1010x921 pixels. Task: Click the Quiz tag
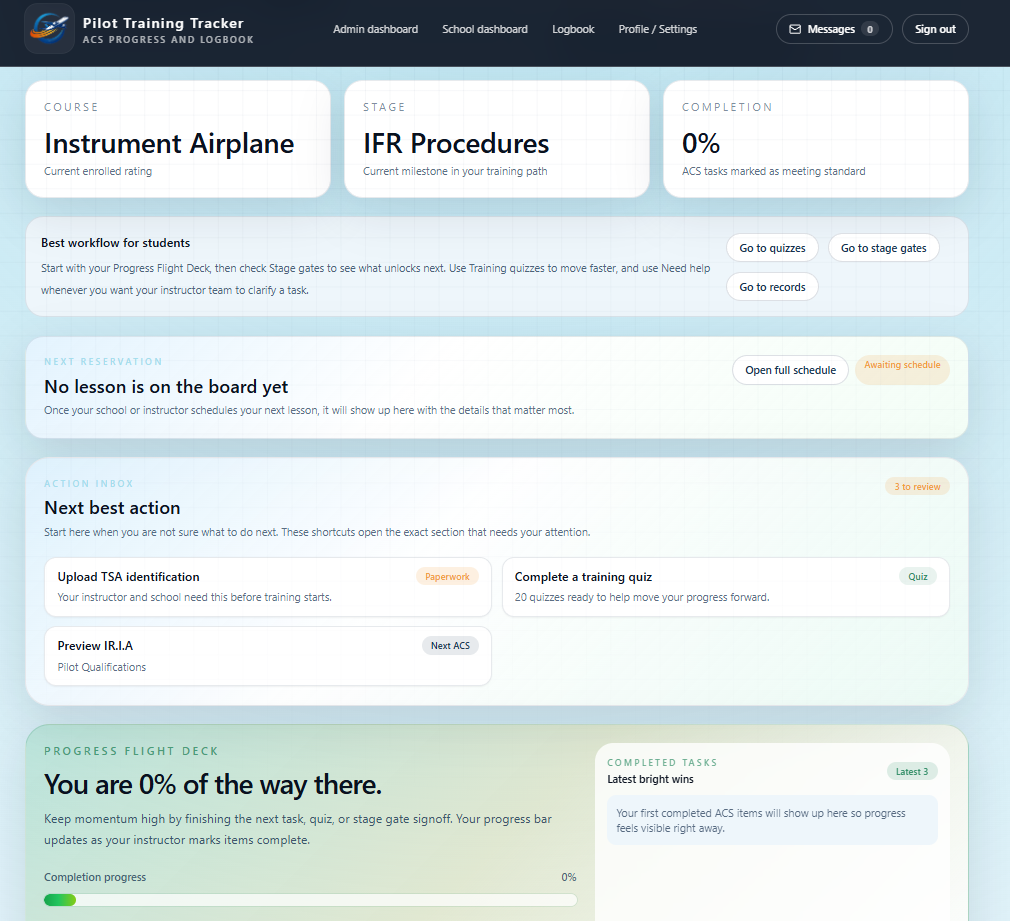pos(918,576)
